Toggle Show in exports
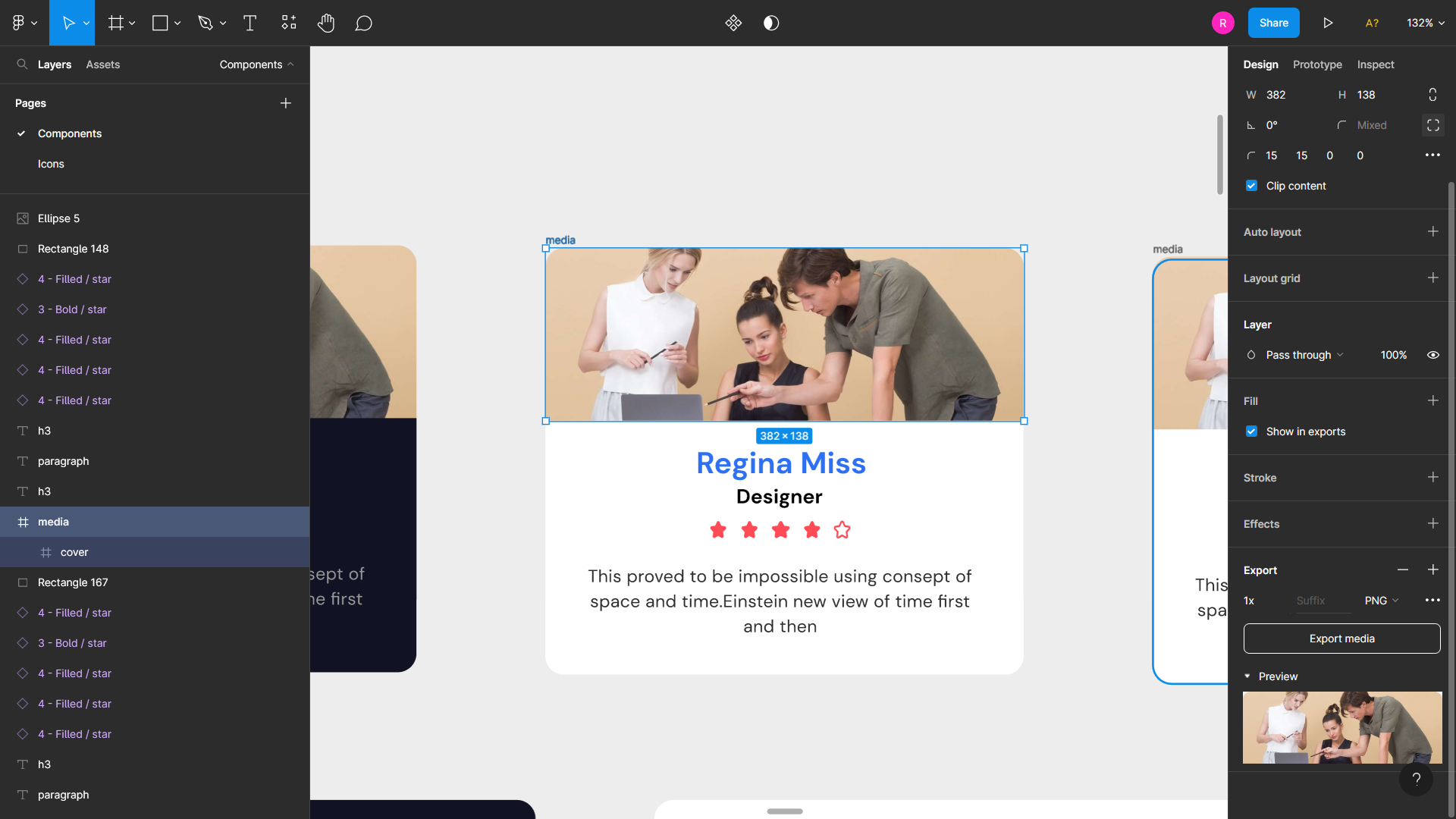This screenshot has width=1456, height=819. (x=1251, y=431)
